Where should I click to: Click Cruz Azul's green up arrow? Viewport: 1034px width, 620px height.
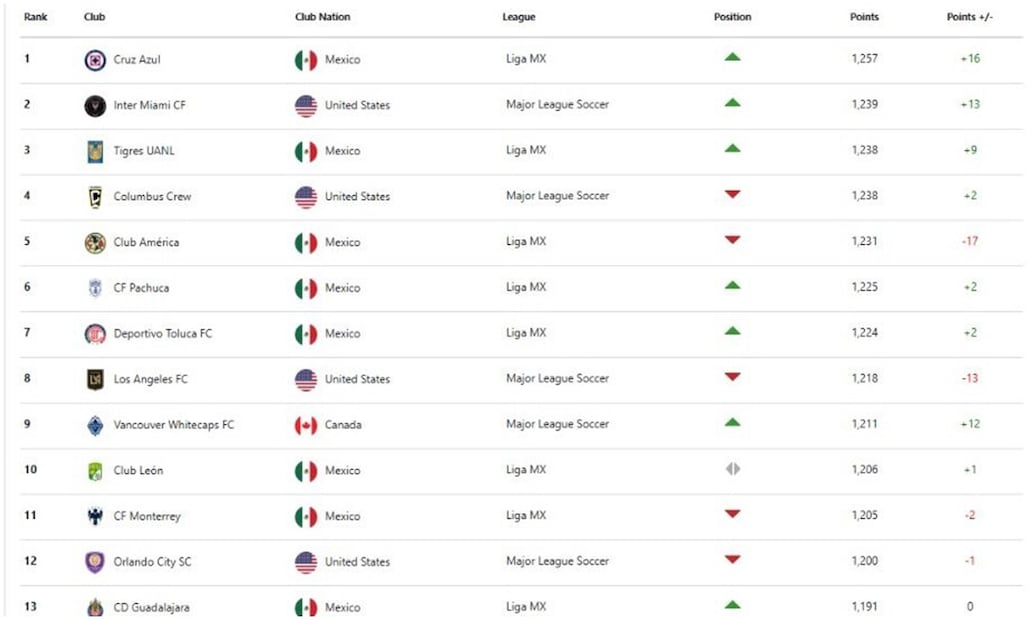pyautogui.click(x=733, y=58)
